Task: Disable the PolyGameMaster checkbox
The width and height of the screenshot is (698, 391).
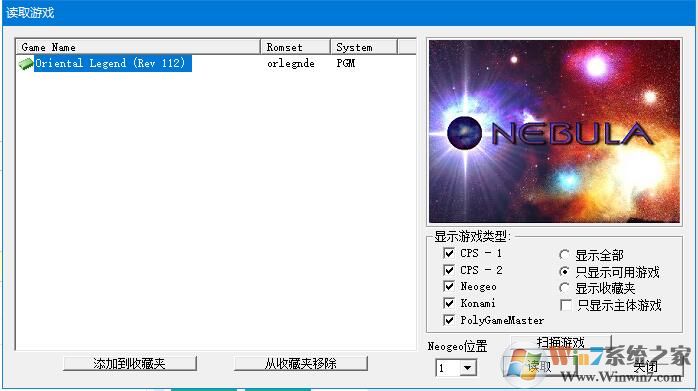Action: [449, 320]
